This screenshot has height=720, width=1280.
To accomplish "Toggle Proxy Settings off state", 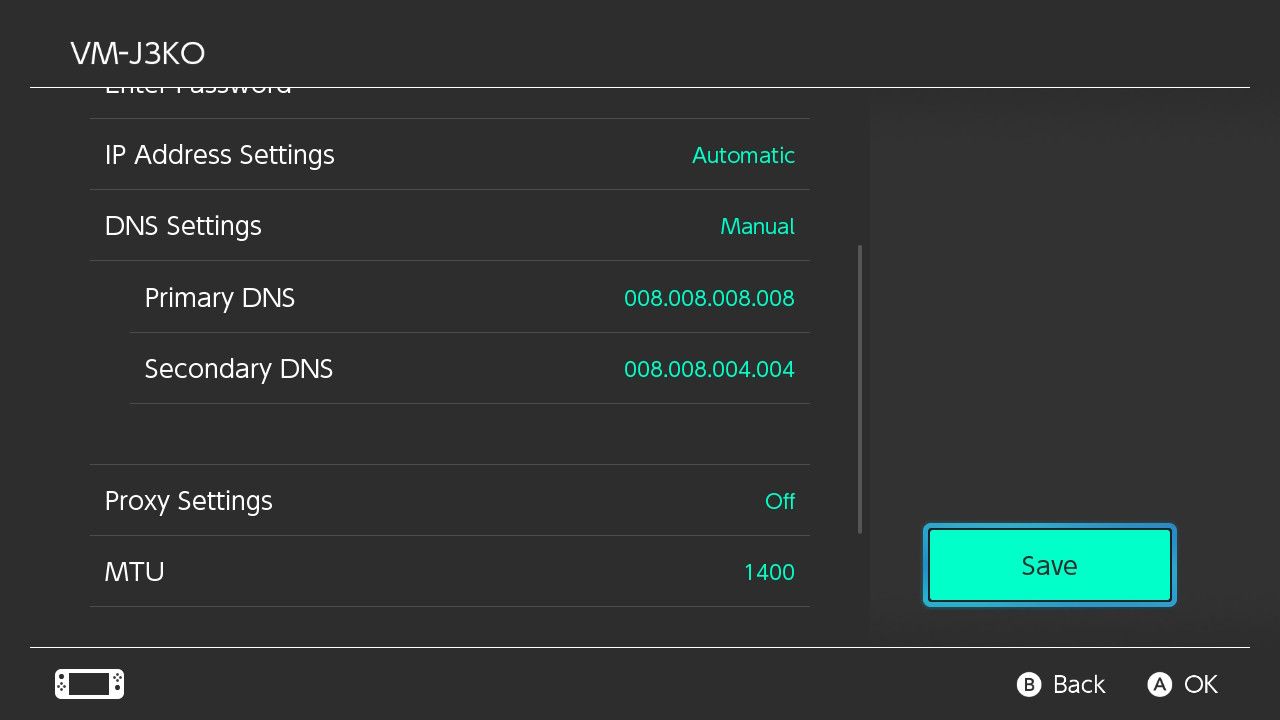I will coord(780,501).
